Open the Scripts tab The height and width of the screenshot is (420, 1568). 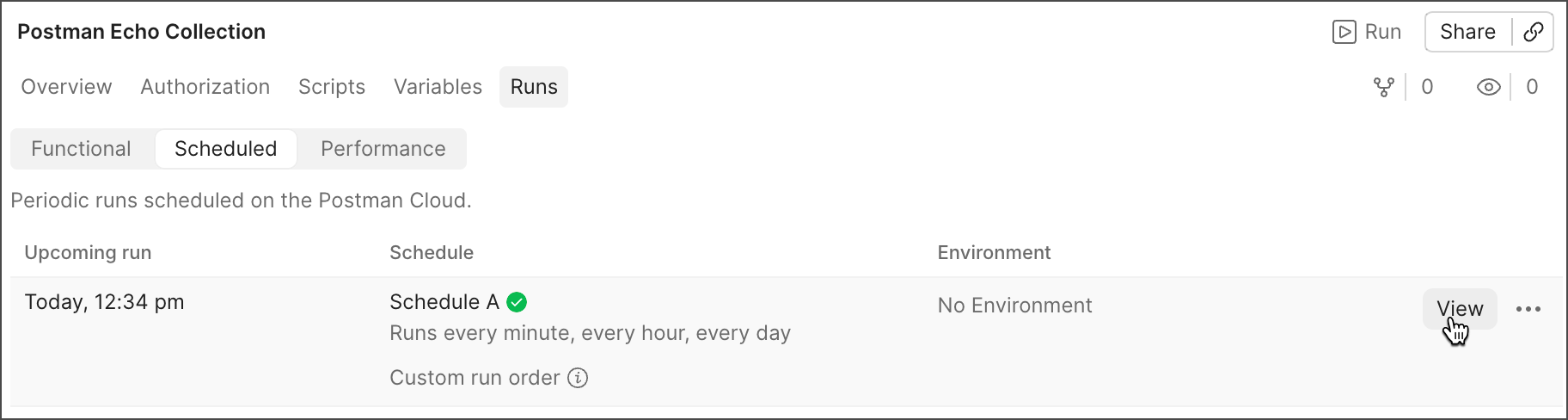[331, 87]
